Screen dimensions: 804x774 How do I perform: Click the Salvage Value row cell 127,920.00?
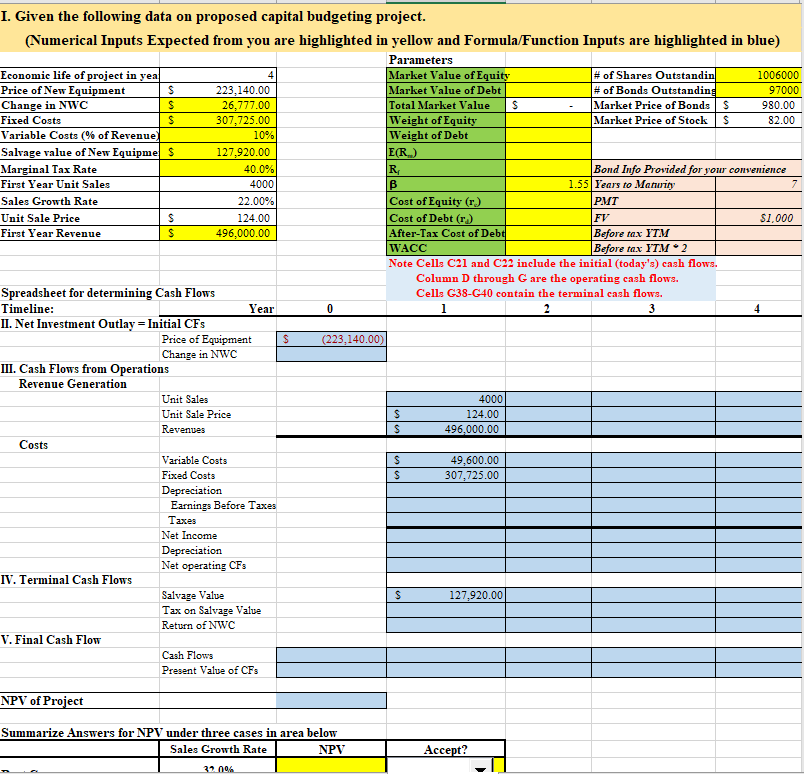[446, 595]
